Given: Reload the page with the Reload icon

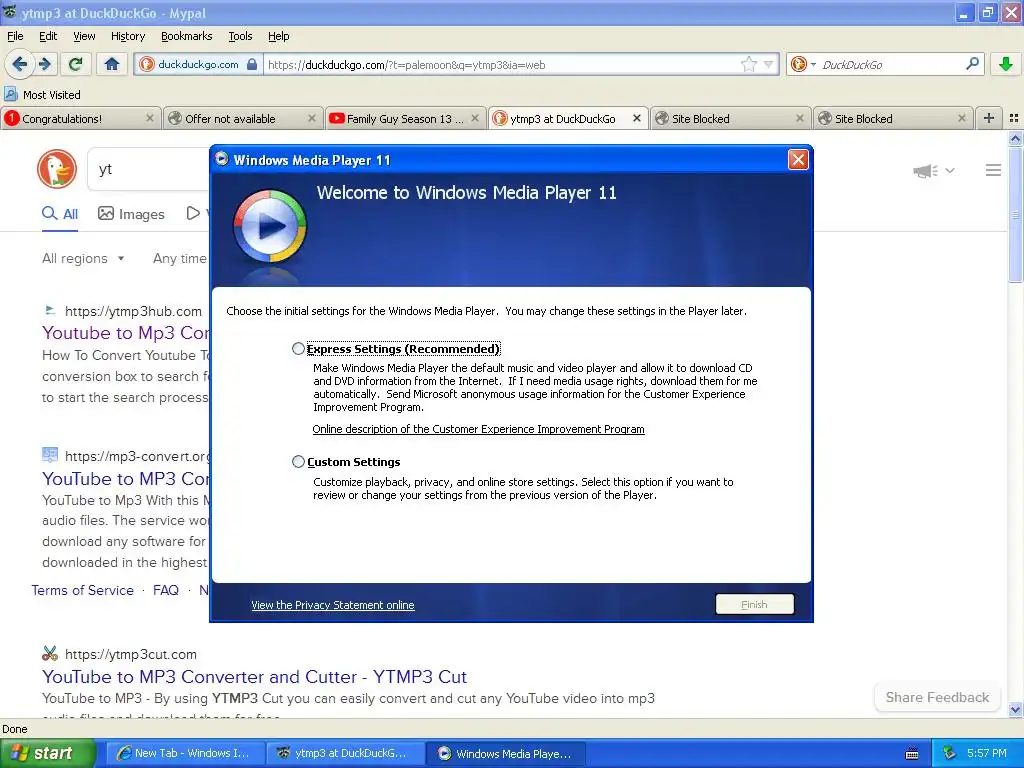Looking at the screenshot, I should (x=76, y=64).
